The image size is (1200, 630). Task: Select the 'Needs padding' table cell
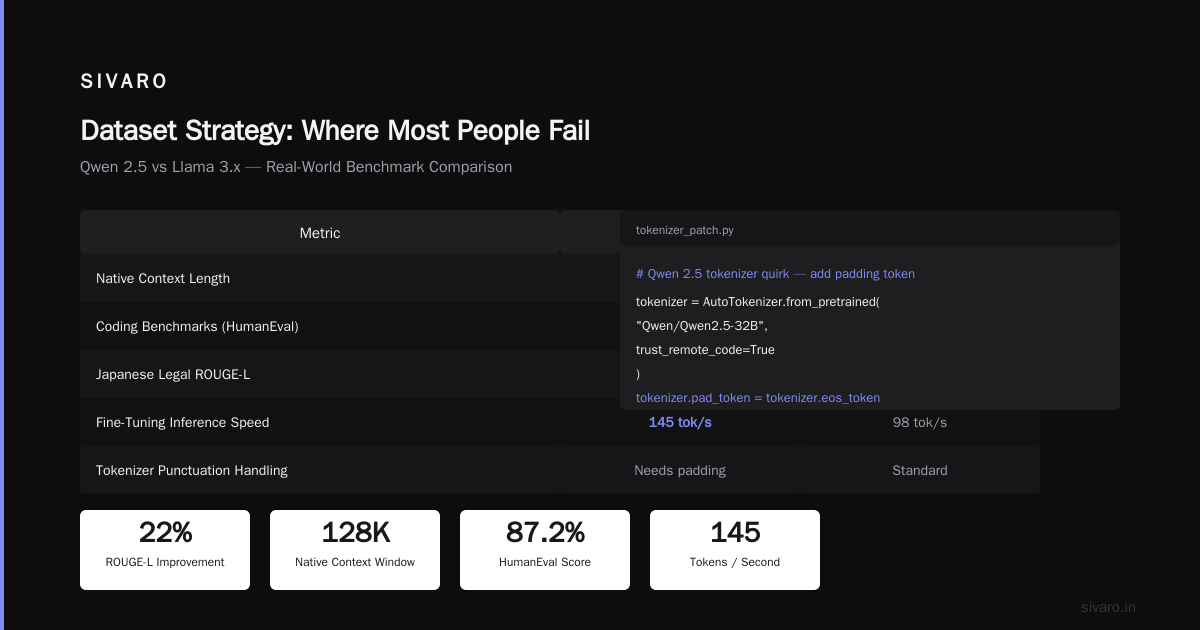680,470
